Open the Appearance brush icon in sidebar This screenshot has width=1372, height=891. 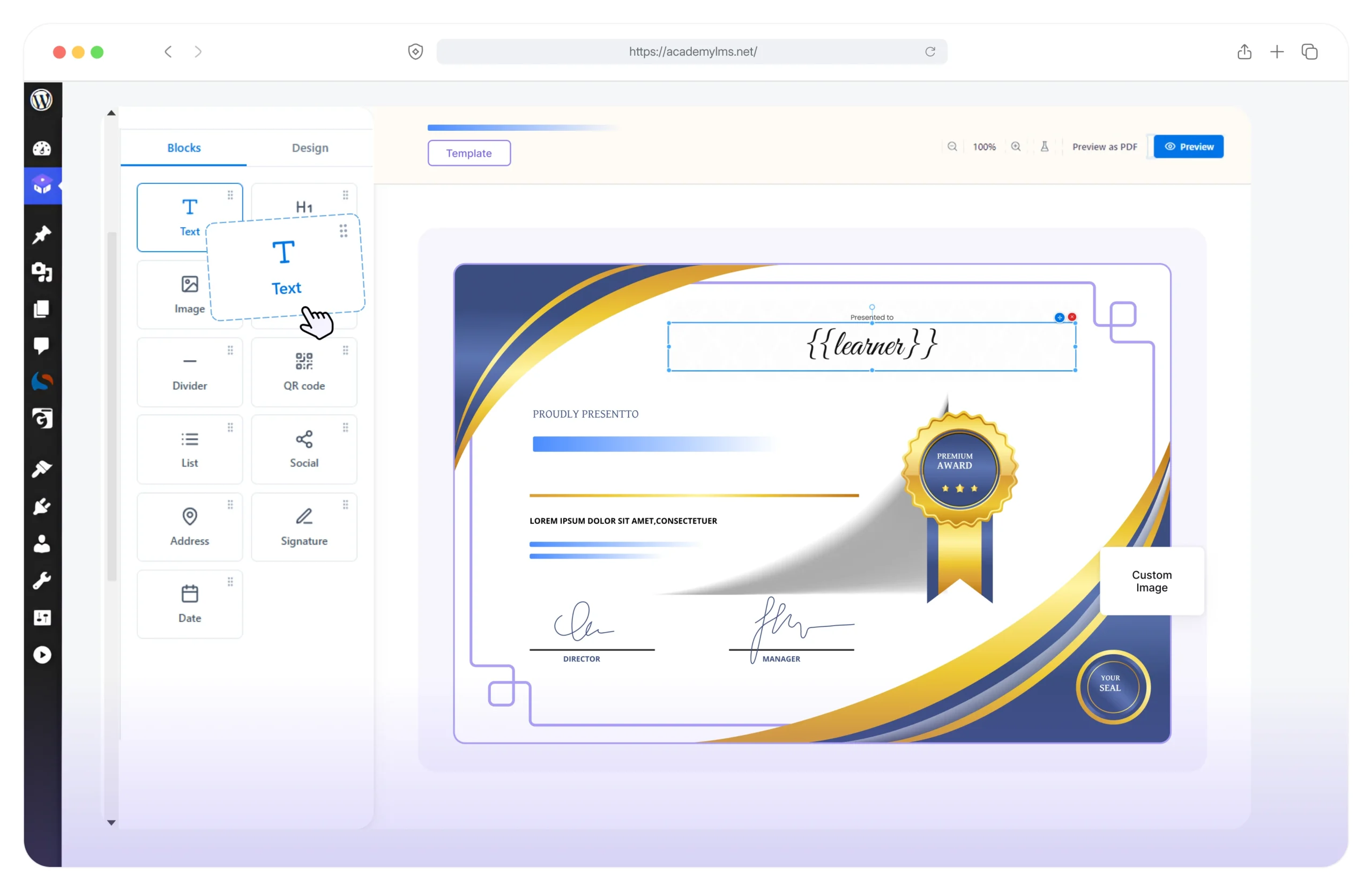(x=41, y=469)
